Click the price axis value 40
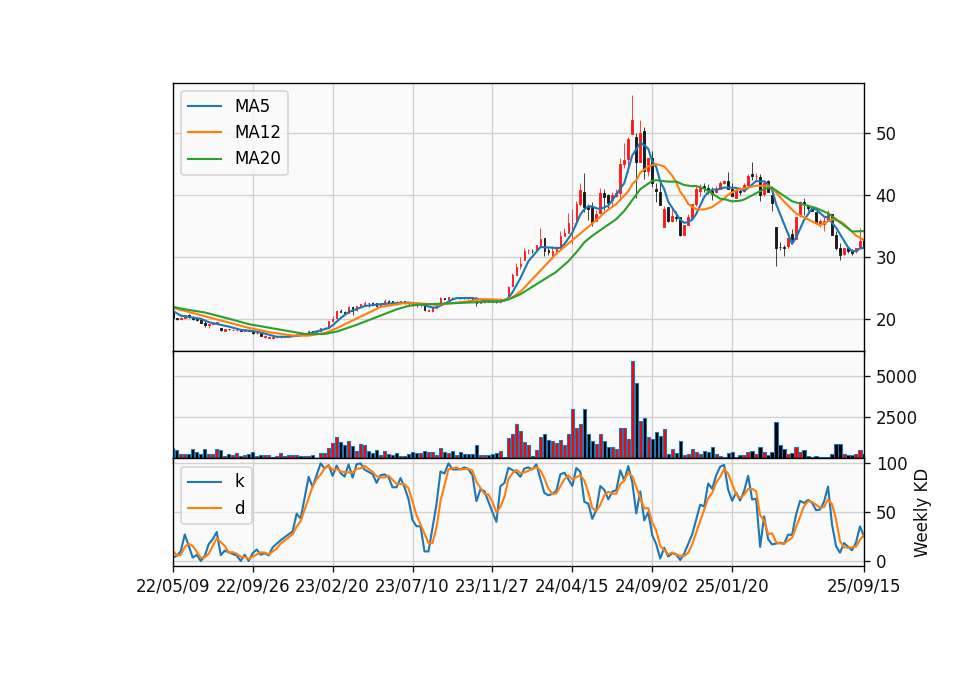Viewport: 960px width, 690px height. point(885,196)
